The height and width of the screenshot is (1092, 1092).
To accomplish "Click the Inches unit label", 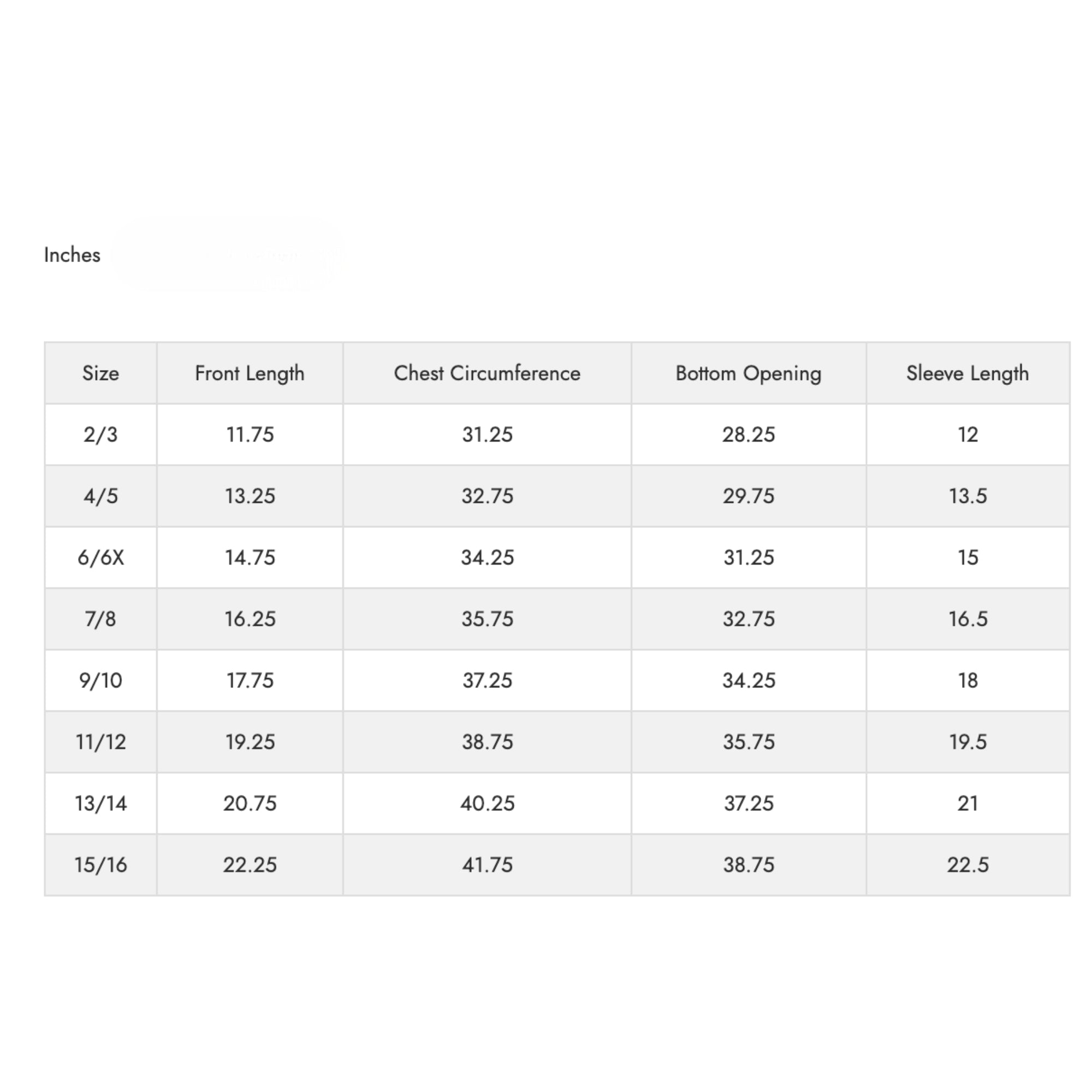I will (73, 255).
